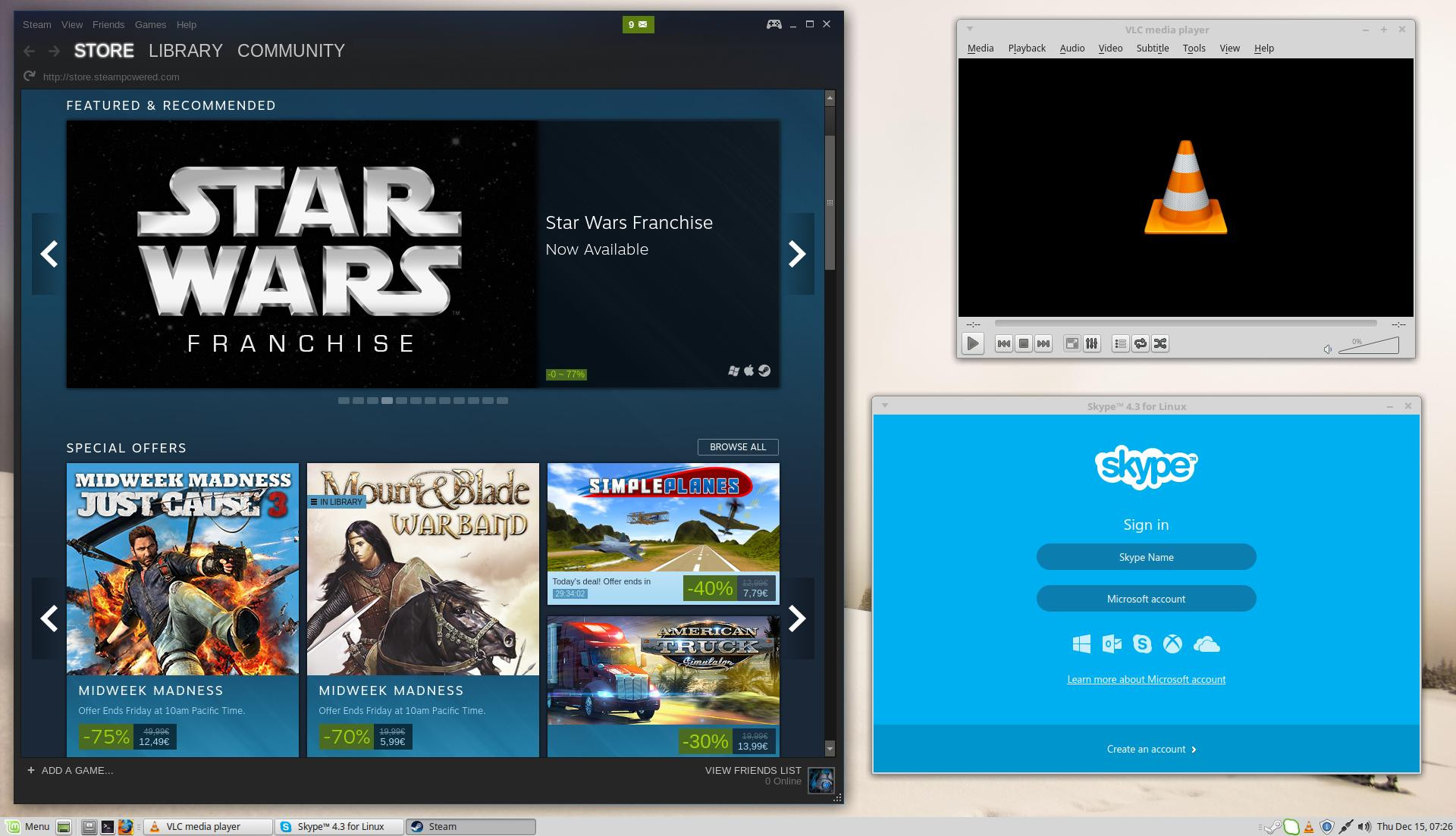Toggle VLC loop mode button
1456x836 pixels.
coord(1140,343)
